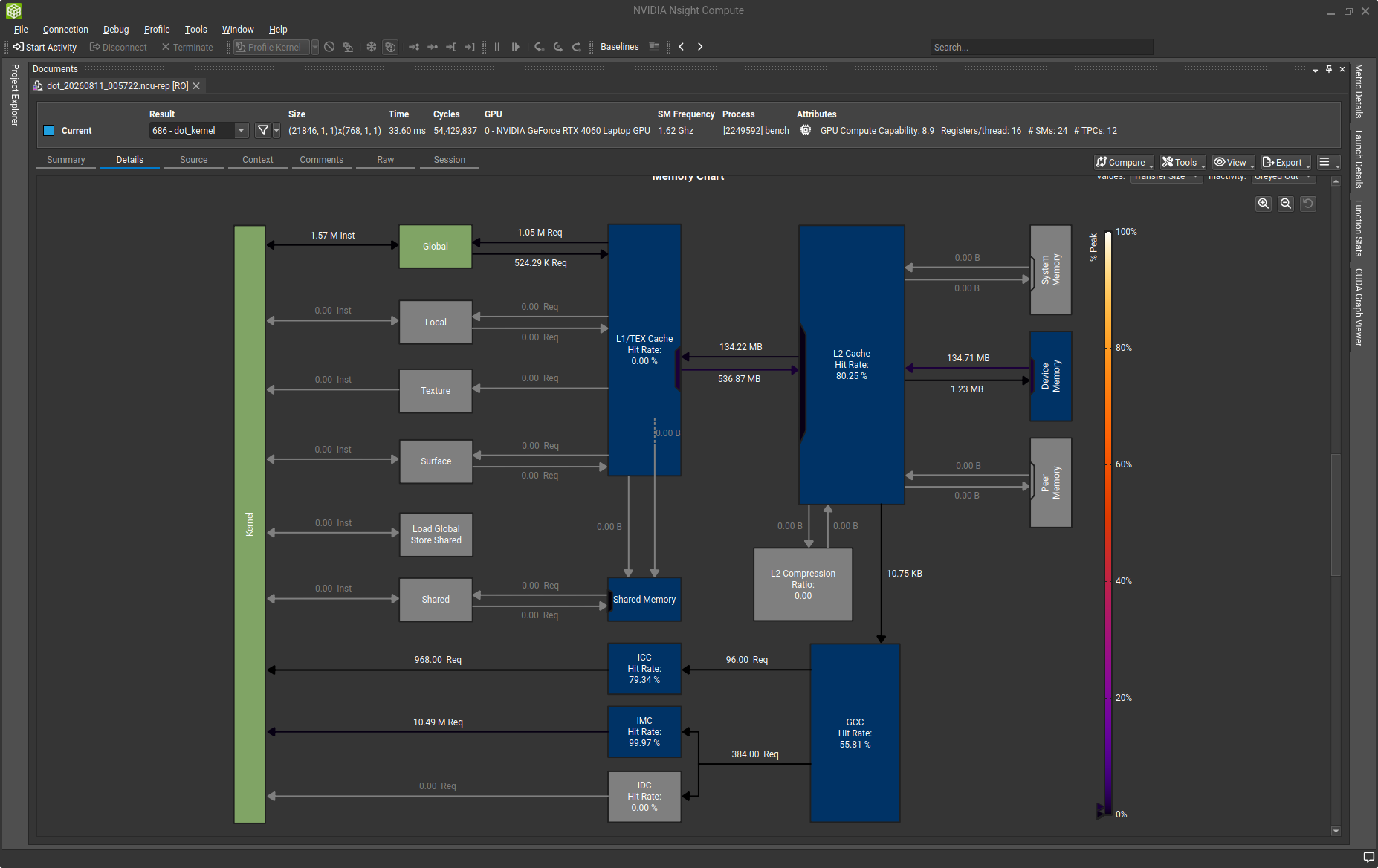
Task: Go to the next result arrow
Action: click(x=700, y=47)
